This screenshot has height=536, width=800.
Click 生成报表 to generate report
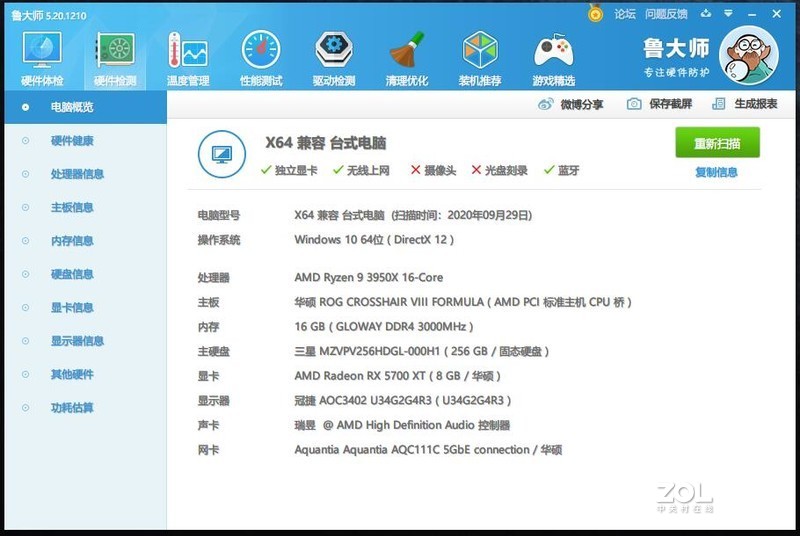[x=744, y=104]
